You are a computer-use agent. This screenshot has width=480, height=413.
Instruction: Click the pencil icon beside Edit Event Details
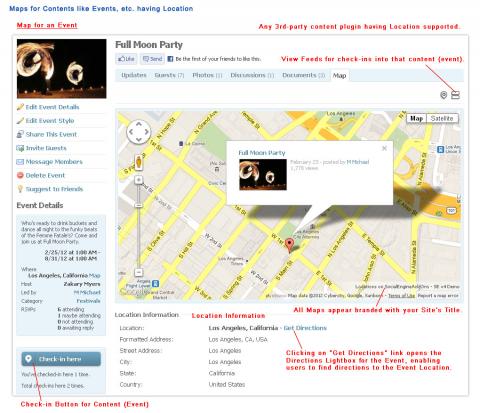coord(20,107)
